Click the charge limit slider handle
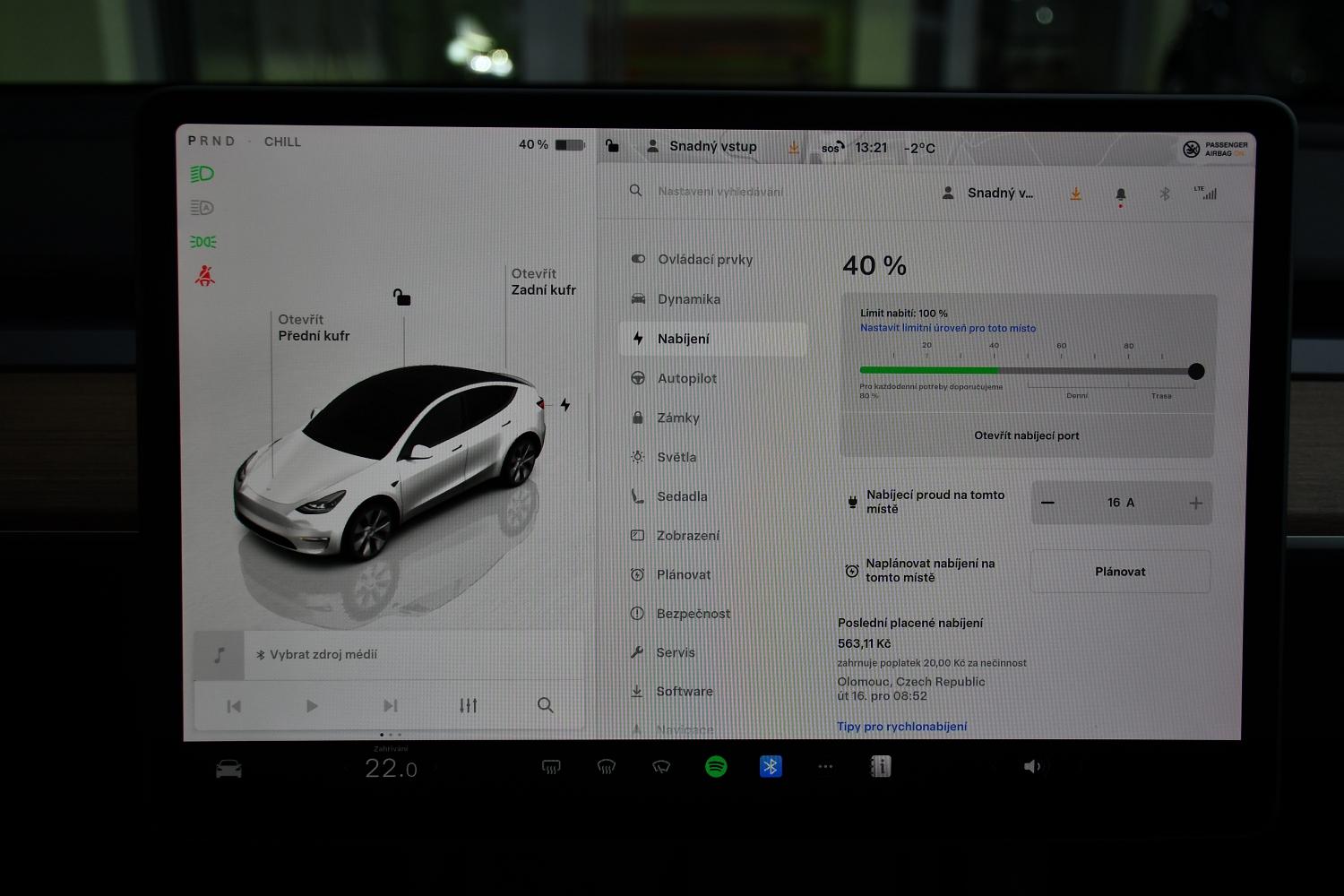The height and width of the screenshot is (896, 1344). pos(1196,371)
